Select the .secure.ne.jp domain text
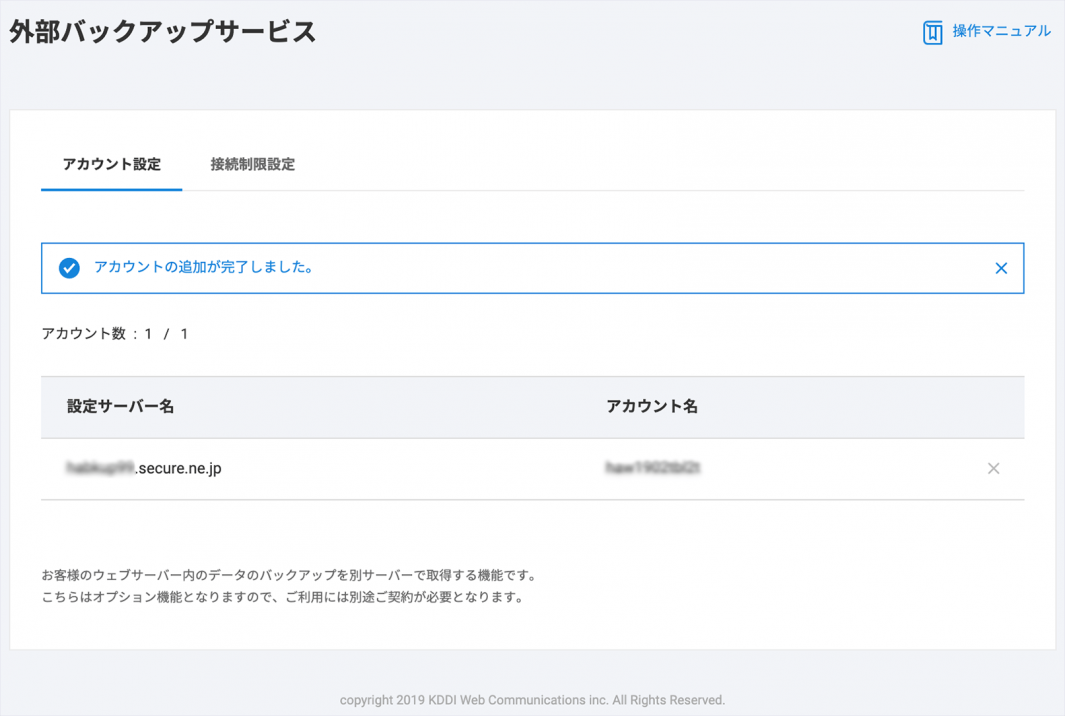Image resolution: width=1065 pixels, height=716 pixels. tap(178, 468)
